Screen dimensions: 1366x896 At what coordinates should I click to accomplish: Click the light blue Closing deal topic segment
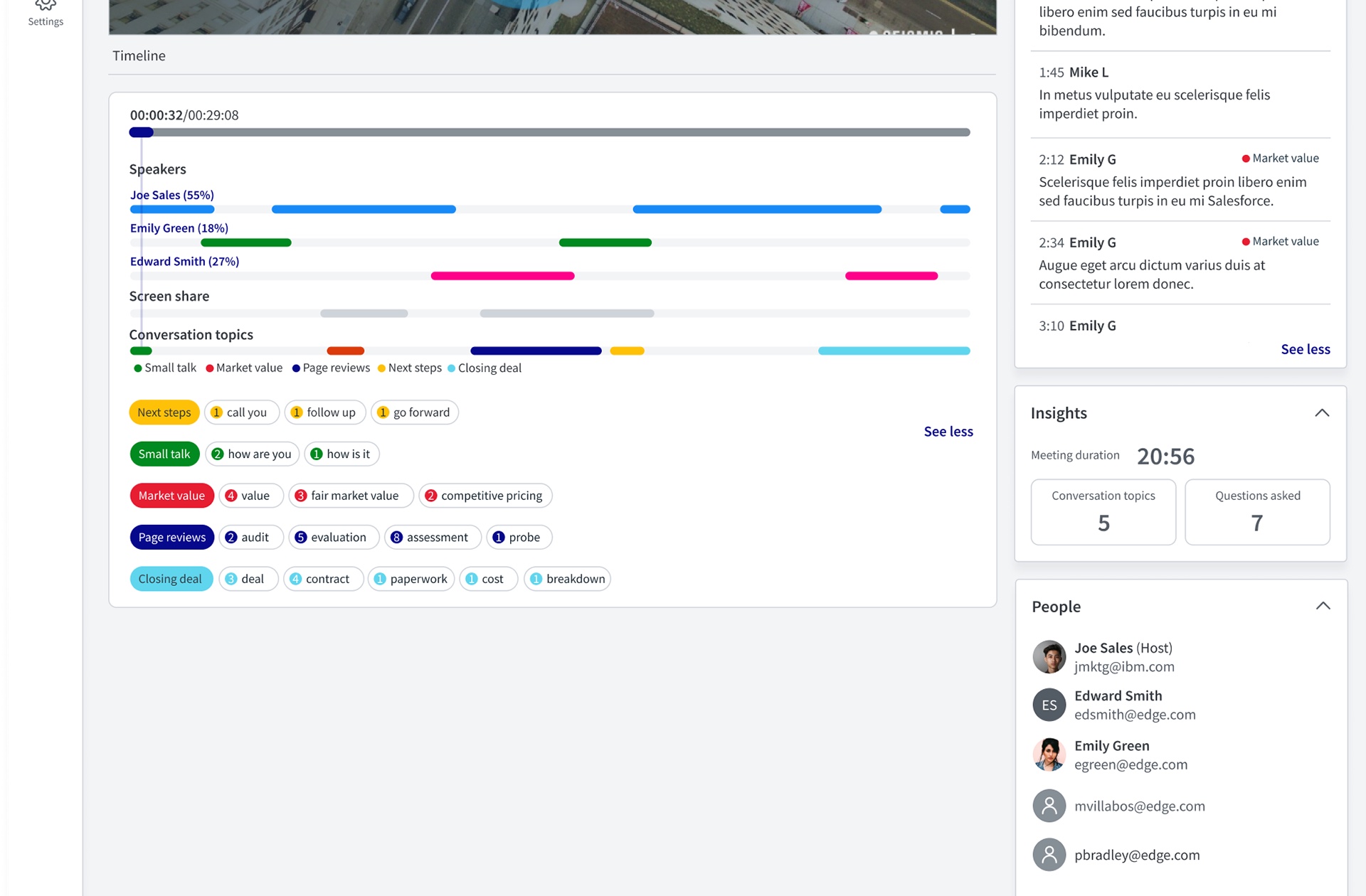point(894,351)
